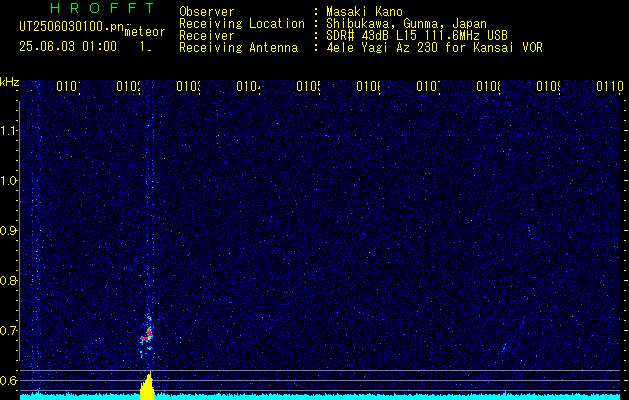
Task: Click the 0110 time marker
Action: (x=610, y=86)
